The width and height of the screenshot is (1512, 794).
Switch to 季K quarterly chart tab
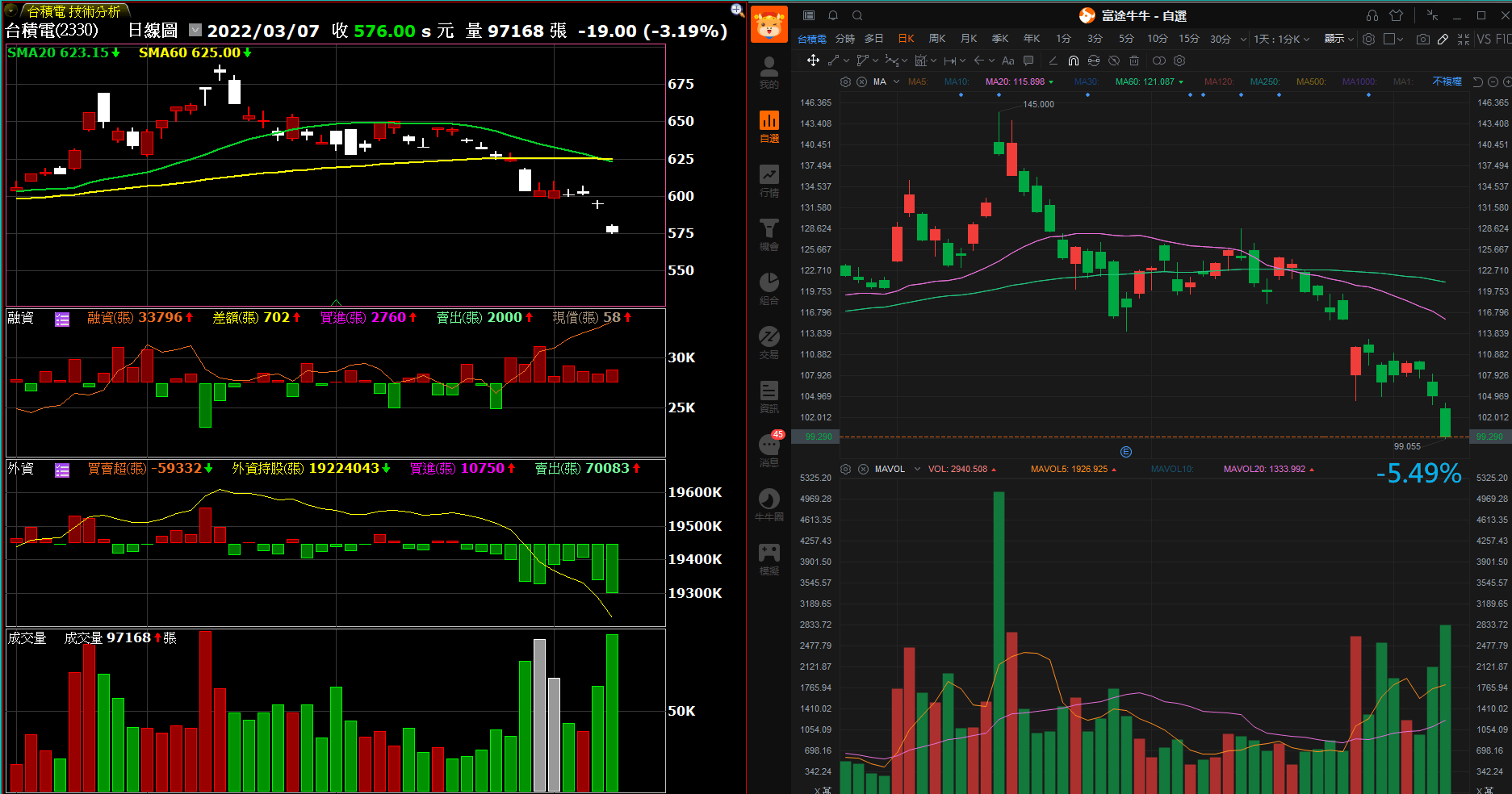coord(1000,39)
